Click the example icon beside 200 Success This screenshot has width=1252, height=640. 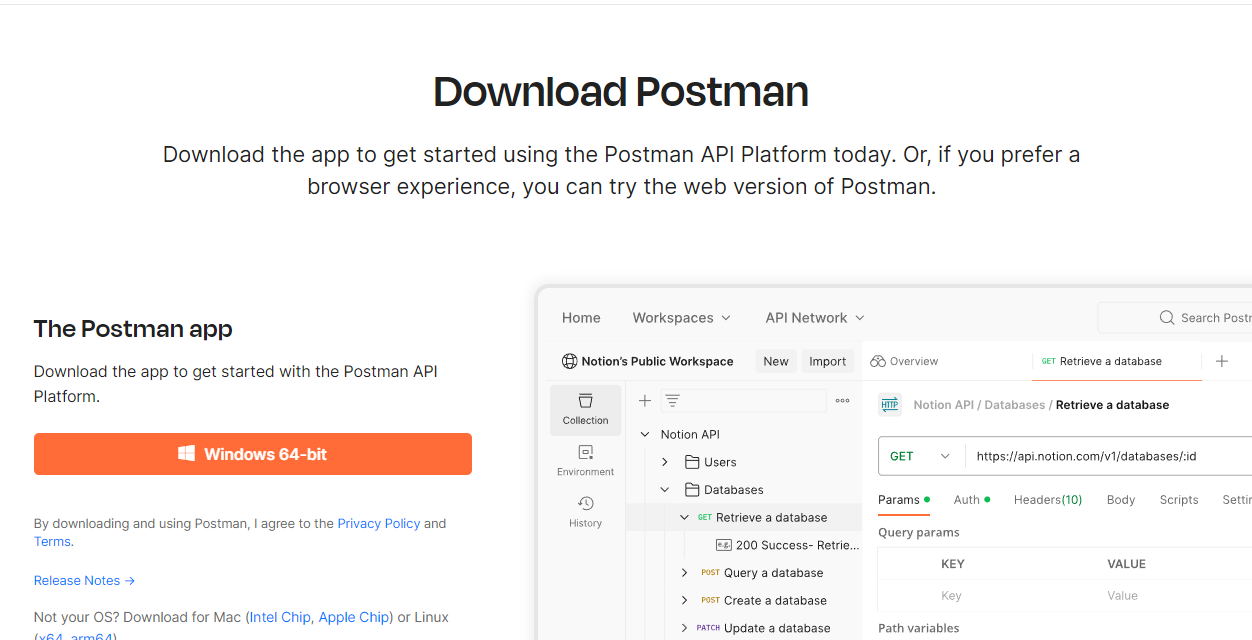pyautogui.click(x=724, y=545)
